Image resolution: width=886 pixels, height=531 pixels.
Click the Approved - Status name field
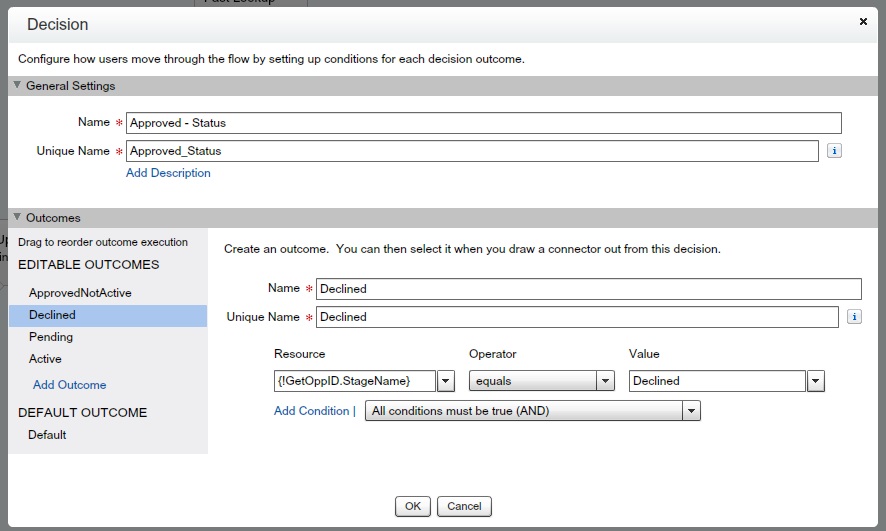(x=483, y=123)
